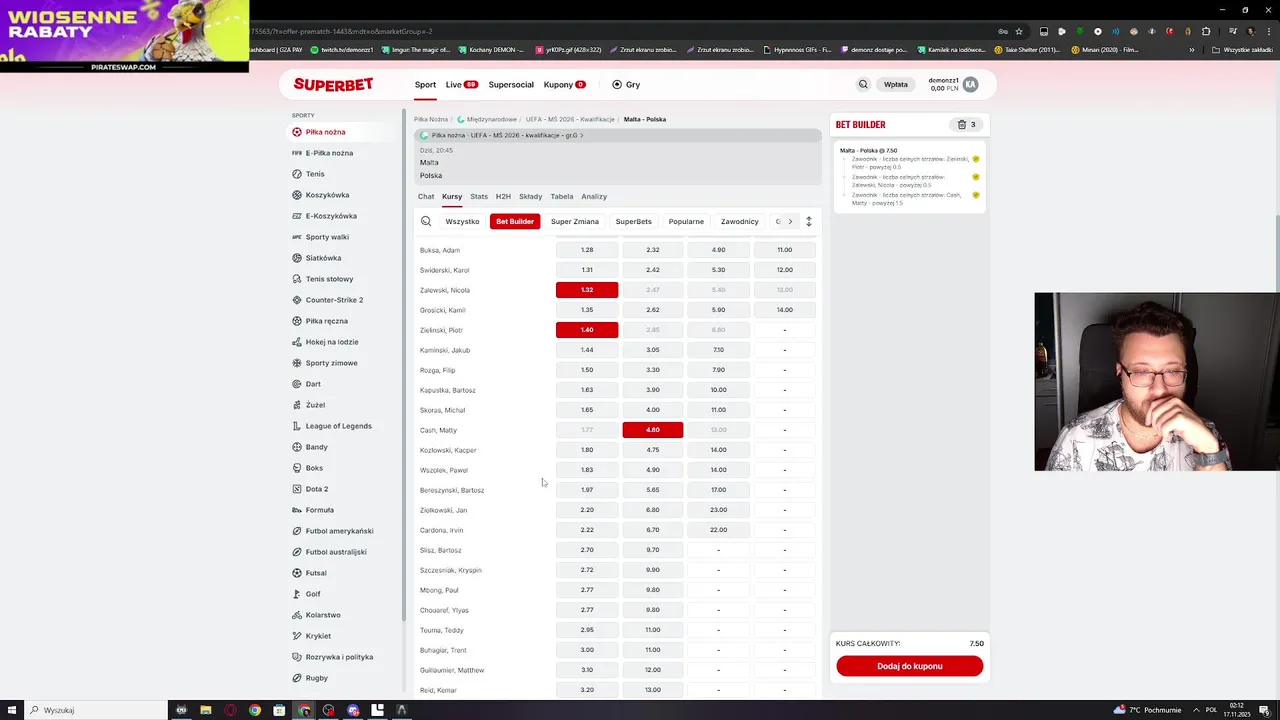This screenshot has height=720, width=1280.
Task: Click the search magnifier in Superbet header
Action: tap(863, 85)
